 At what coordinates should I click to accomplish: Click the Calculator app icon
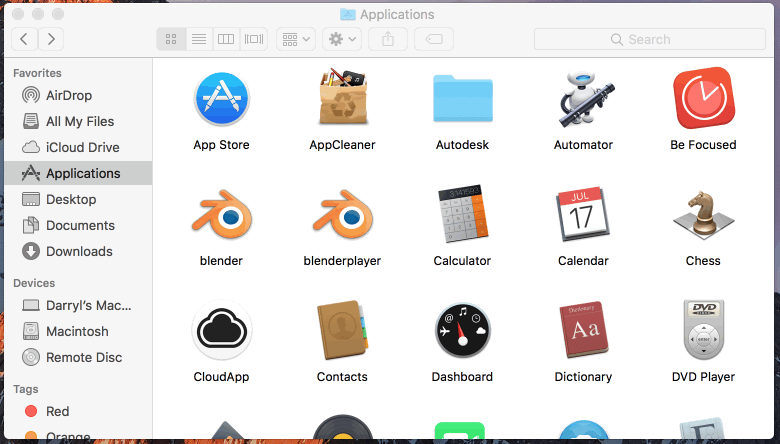click(463, 214)
